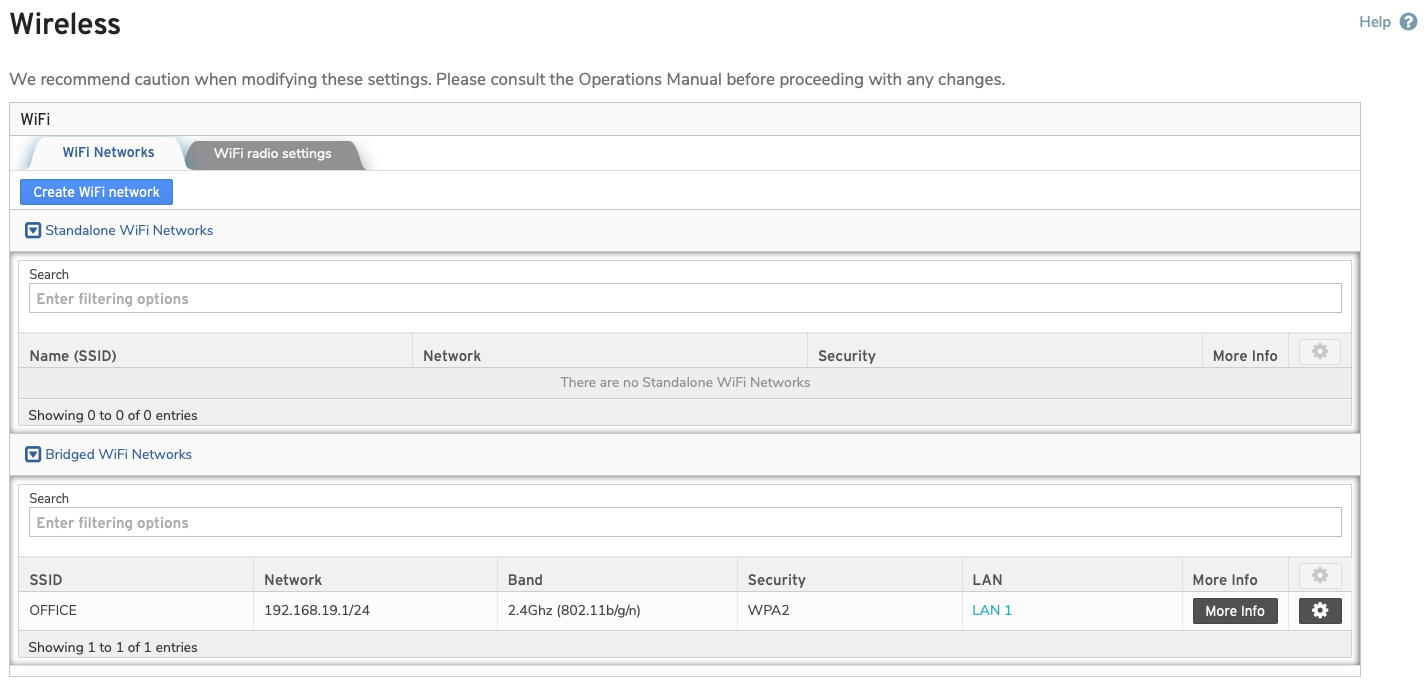Image resolution: width=1427 pixels, height=690 pixels.
Task: Click the OFFICE SSID cell
Action: 53,611
